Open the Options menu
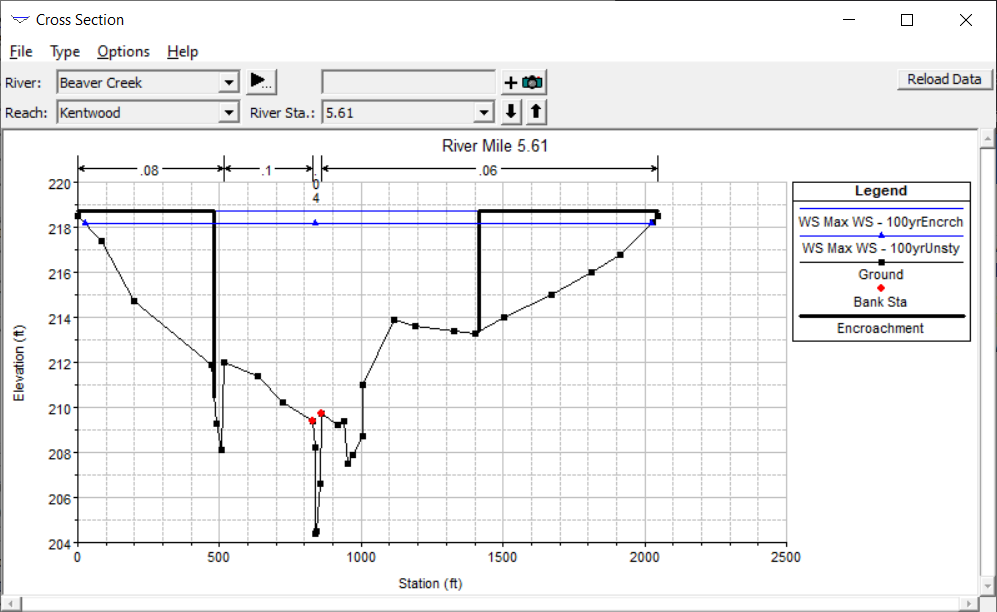The image size is (997, 612). click(123, 52)
